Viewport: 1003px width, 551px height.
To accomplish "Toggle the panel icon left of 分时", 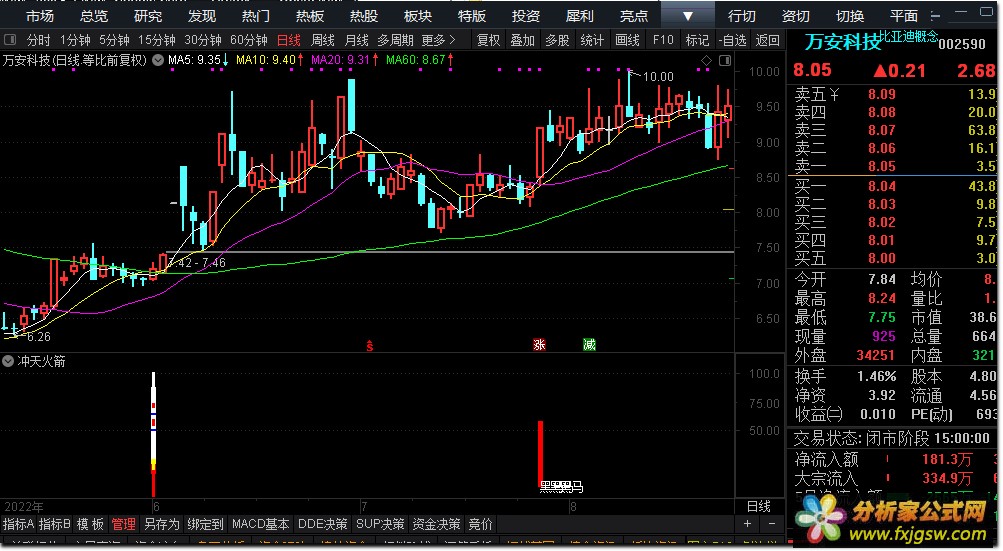I will pyautogui.click(x=10, y=40).
